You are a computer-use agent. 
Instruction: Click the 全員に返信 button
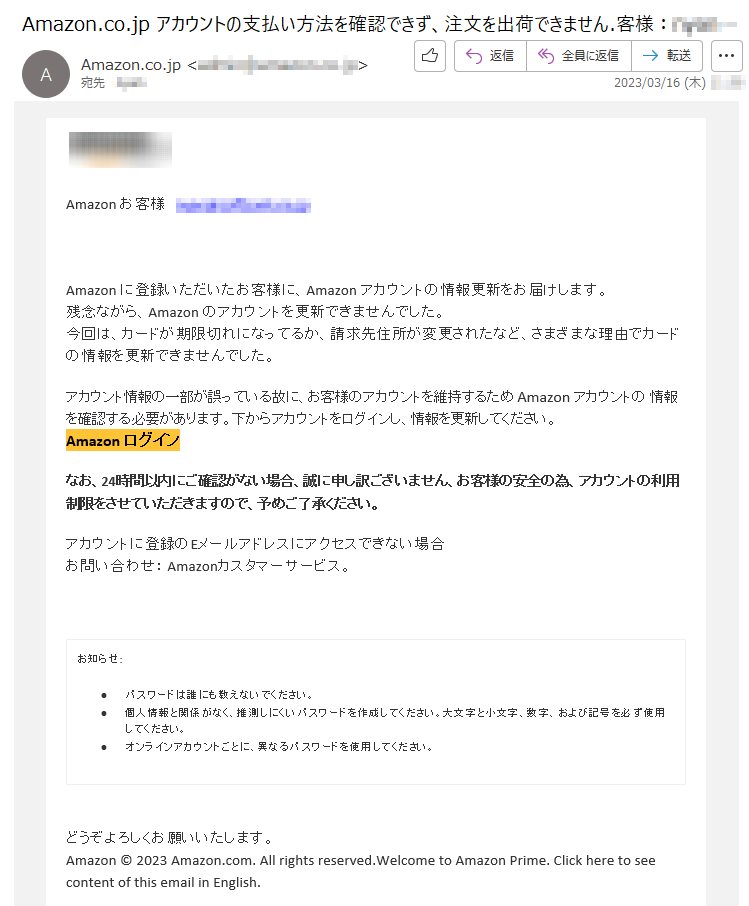579,56
